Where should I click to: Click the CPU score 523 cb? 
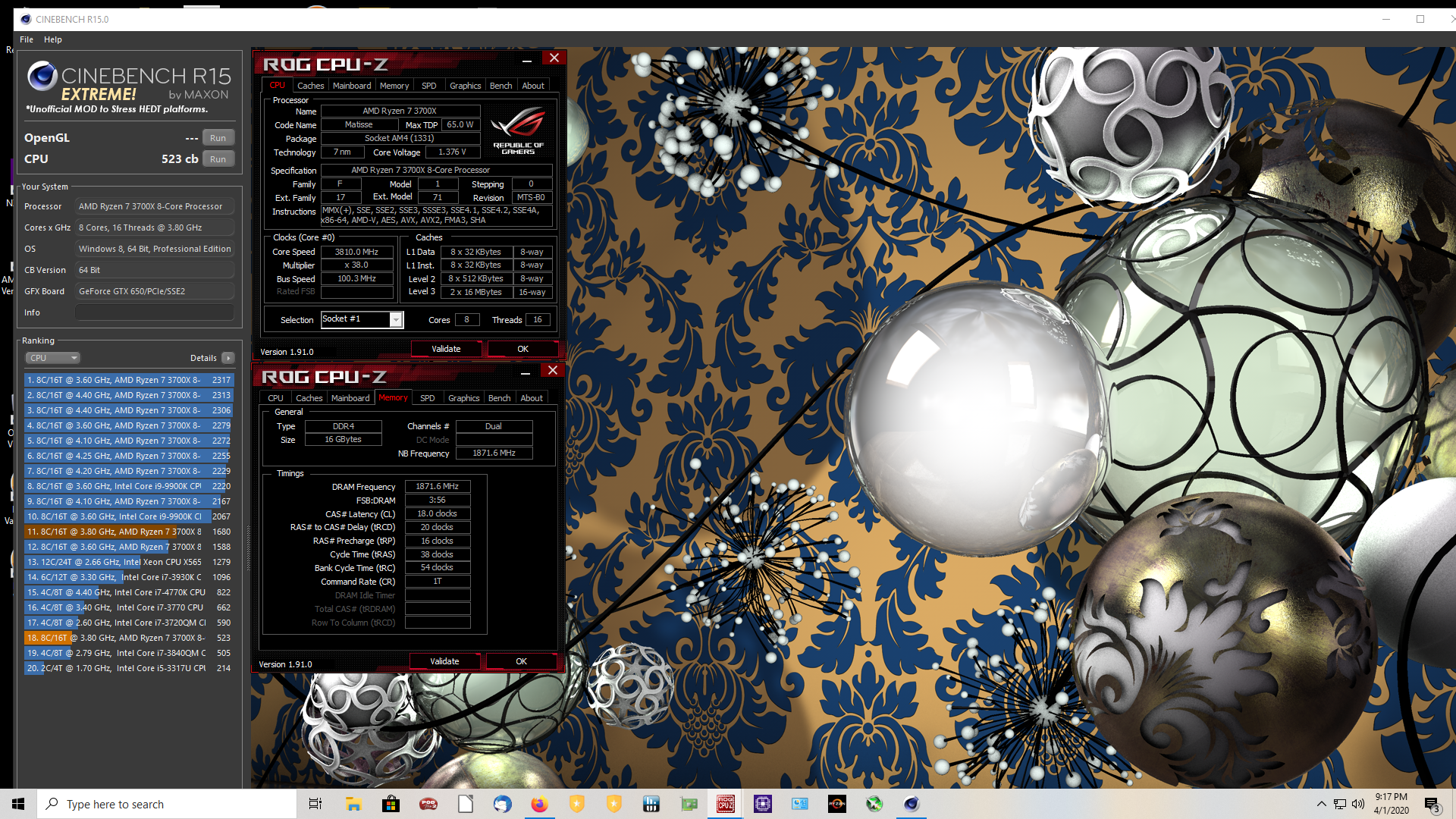(x=180, y=158)
